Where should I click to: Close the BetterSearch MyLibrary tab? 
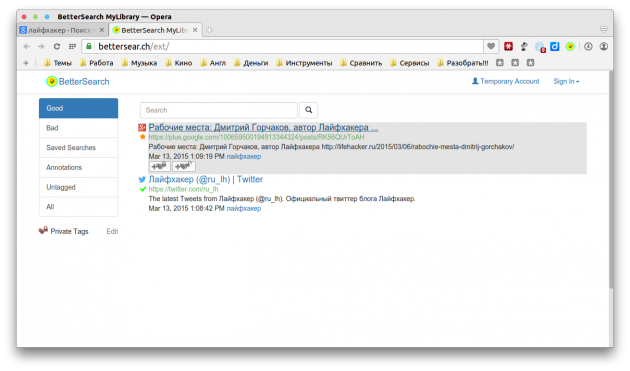tap(195, 30)
